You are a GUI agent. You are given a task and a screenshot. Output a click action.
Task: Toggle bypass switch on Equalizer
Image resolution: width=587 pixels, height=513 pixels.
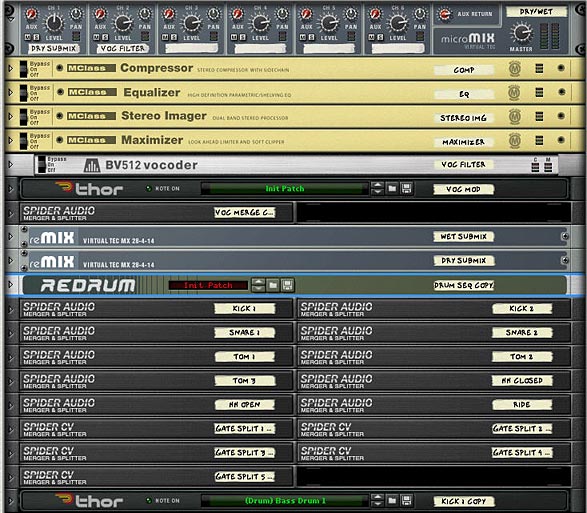[24, 93]
